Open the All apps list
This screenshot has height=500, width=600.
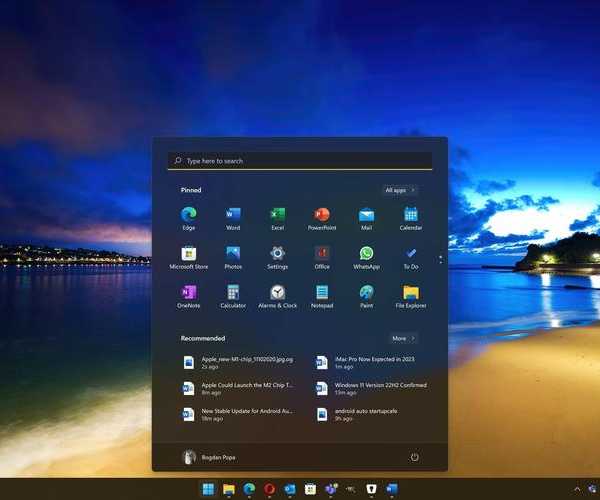(x=399, y=190)
